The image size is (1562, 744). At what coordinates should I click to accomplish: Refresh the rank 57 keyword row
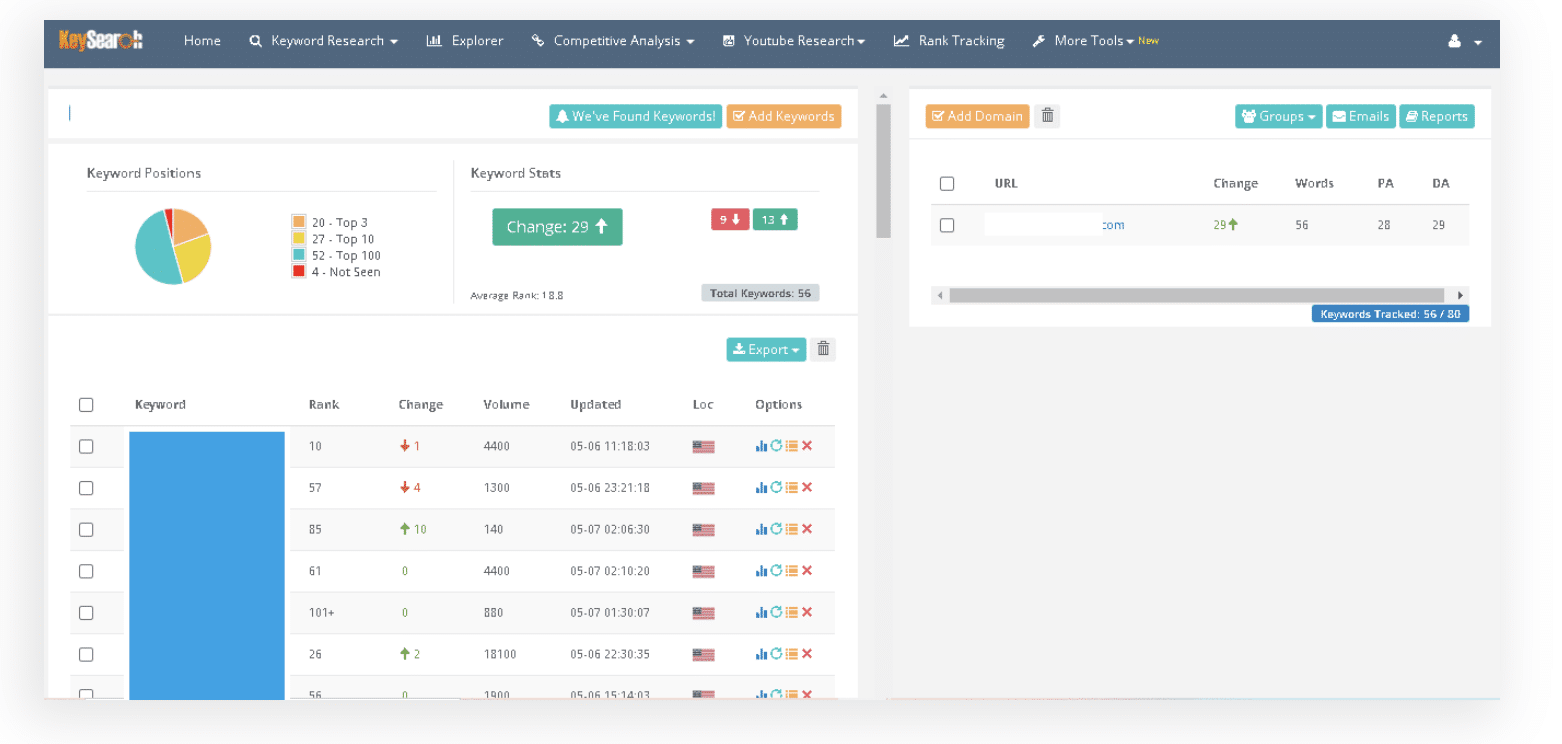[776, 488]
